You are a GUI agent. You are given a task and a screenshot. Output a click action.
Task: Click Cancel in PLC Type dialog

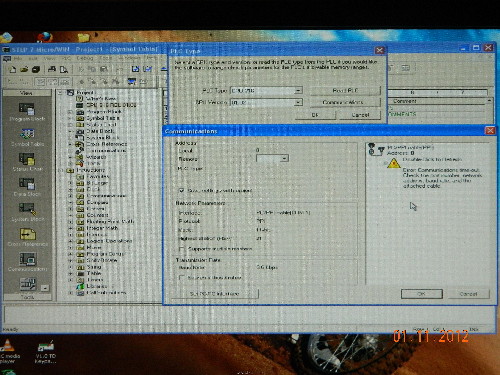click(x=360, y=115)
